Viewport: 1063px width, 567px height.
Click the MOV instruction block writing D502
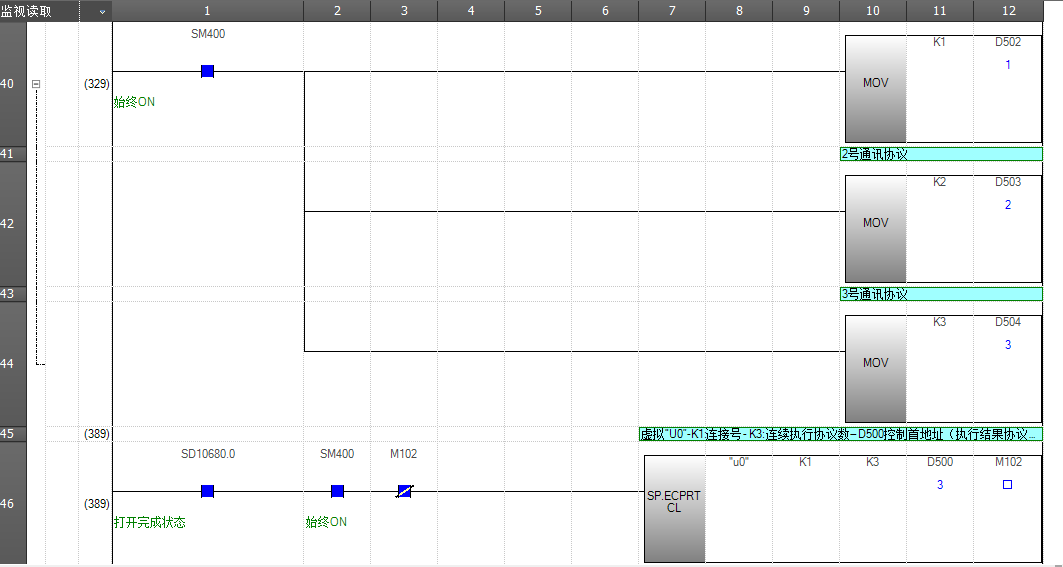point(875,89)
